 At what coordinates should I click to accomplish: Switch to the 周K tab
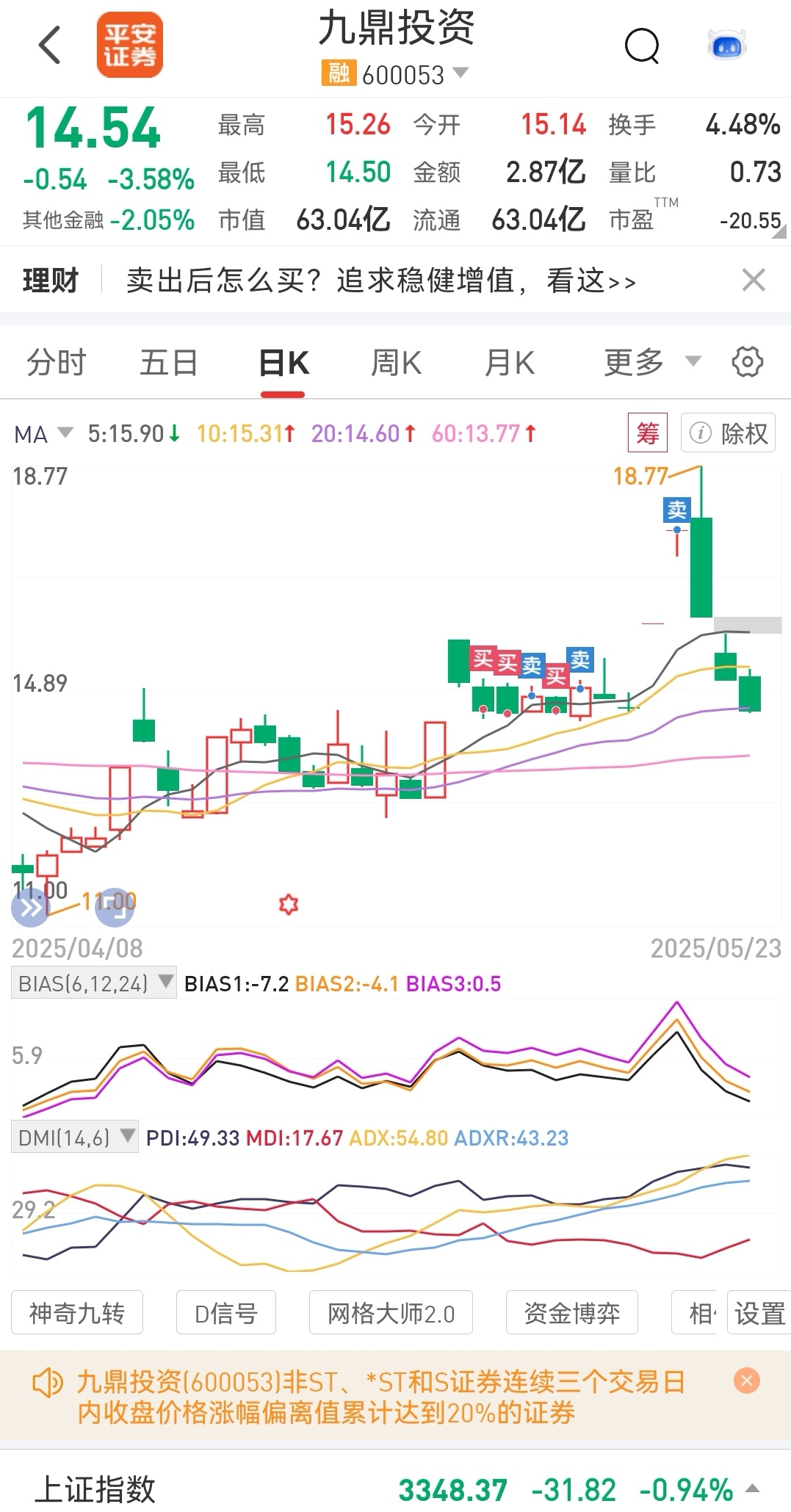click(397, 363)
